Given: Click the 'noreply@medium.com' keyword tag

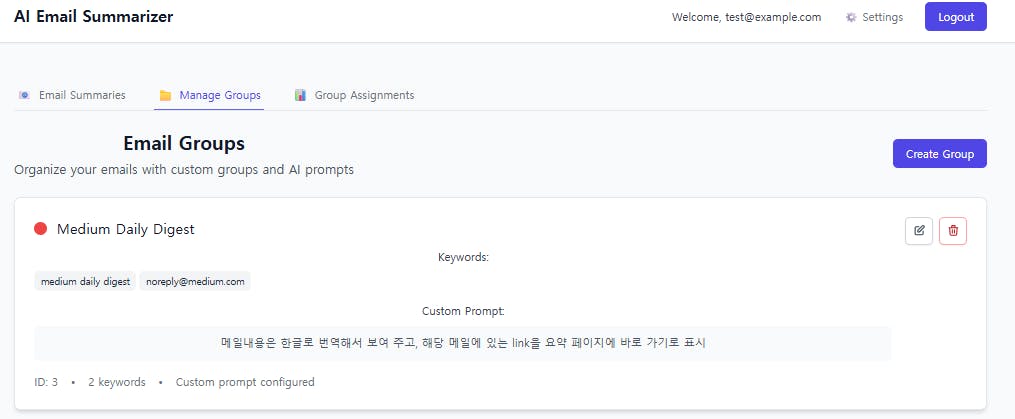Looking at the screenshot, I should 195,282.
